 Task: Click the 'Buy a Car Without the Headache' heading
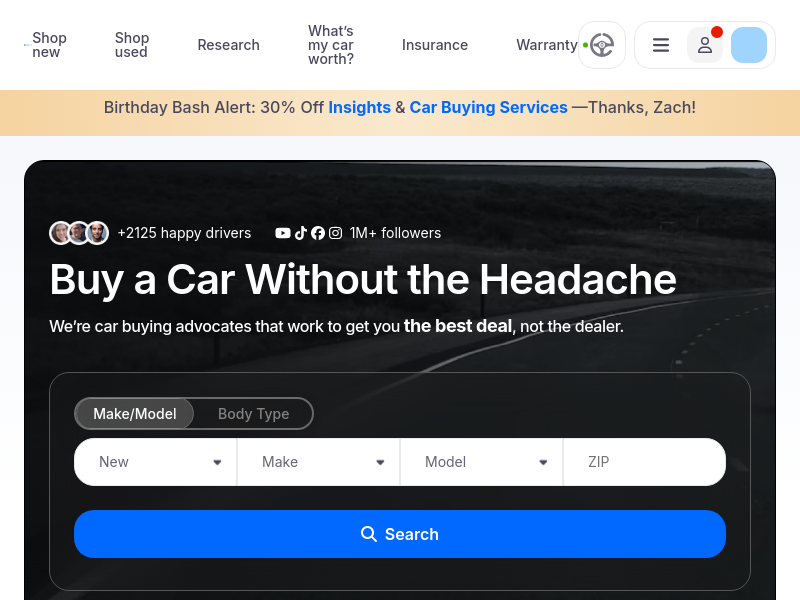363,280
